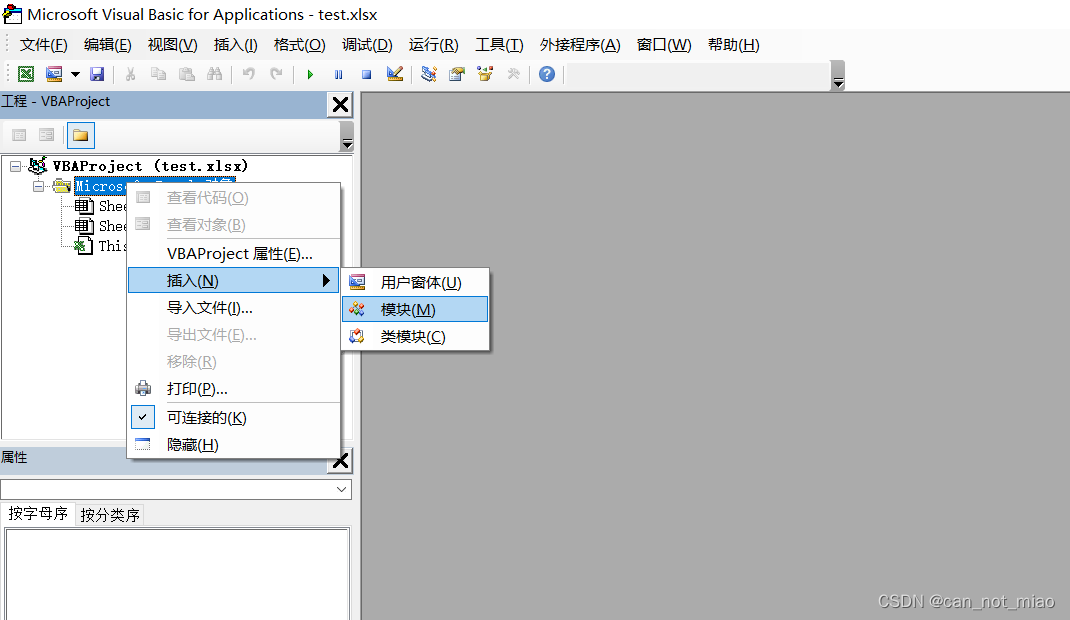This screenshot has width=1070, height=620.
Task: Collapse the Microsoft Excel objects folder node
Action: (x=39, y=186)
